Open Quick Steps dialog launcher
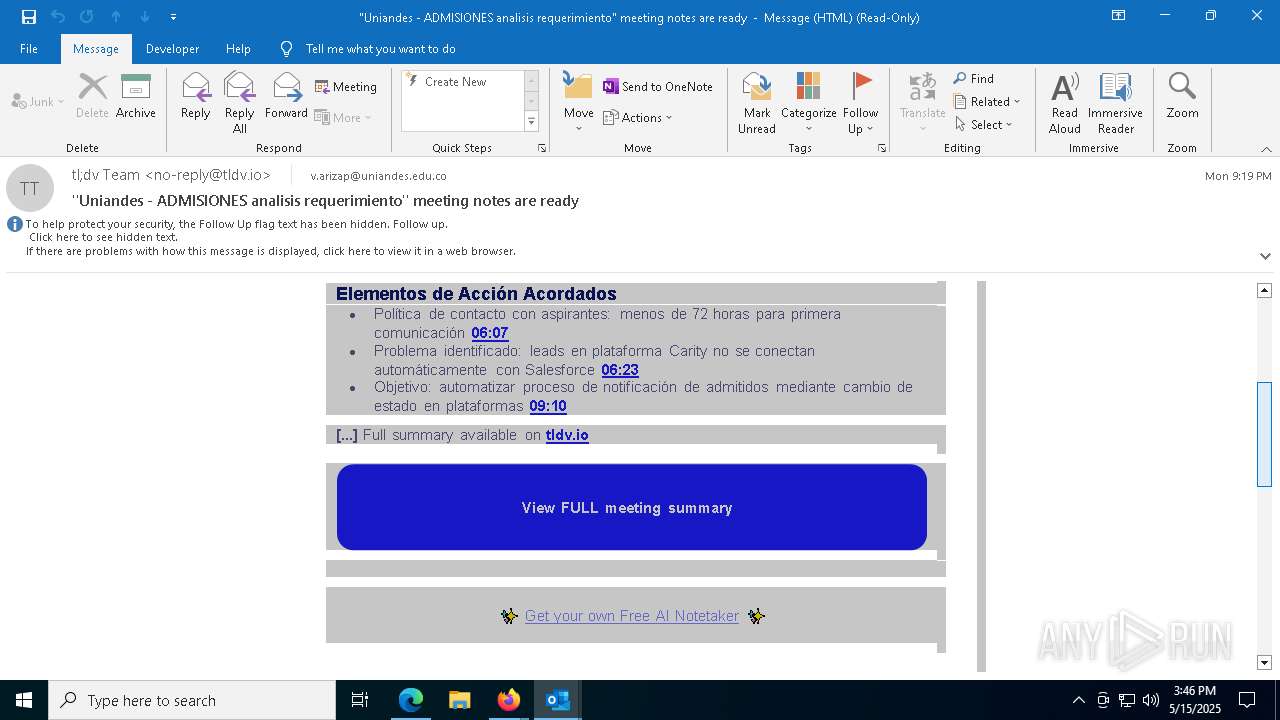Image resolution: width=1280 pixels, height=720 pixels. pyautogui.click(x=542, y=148)
